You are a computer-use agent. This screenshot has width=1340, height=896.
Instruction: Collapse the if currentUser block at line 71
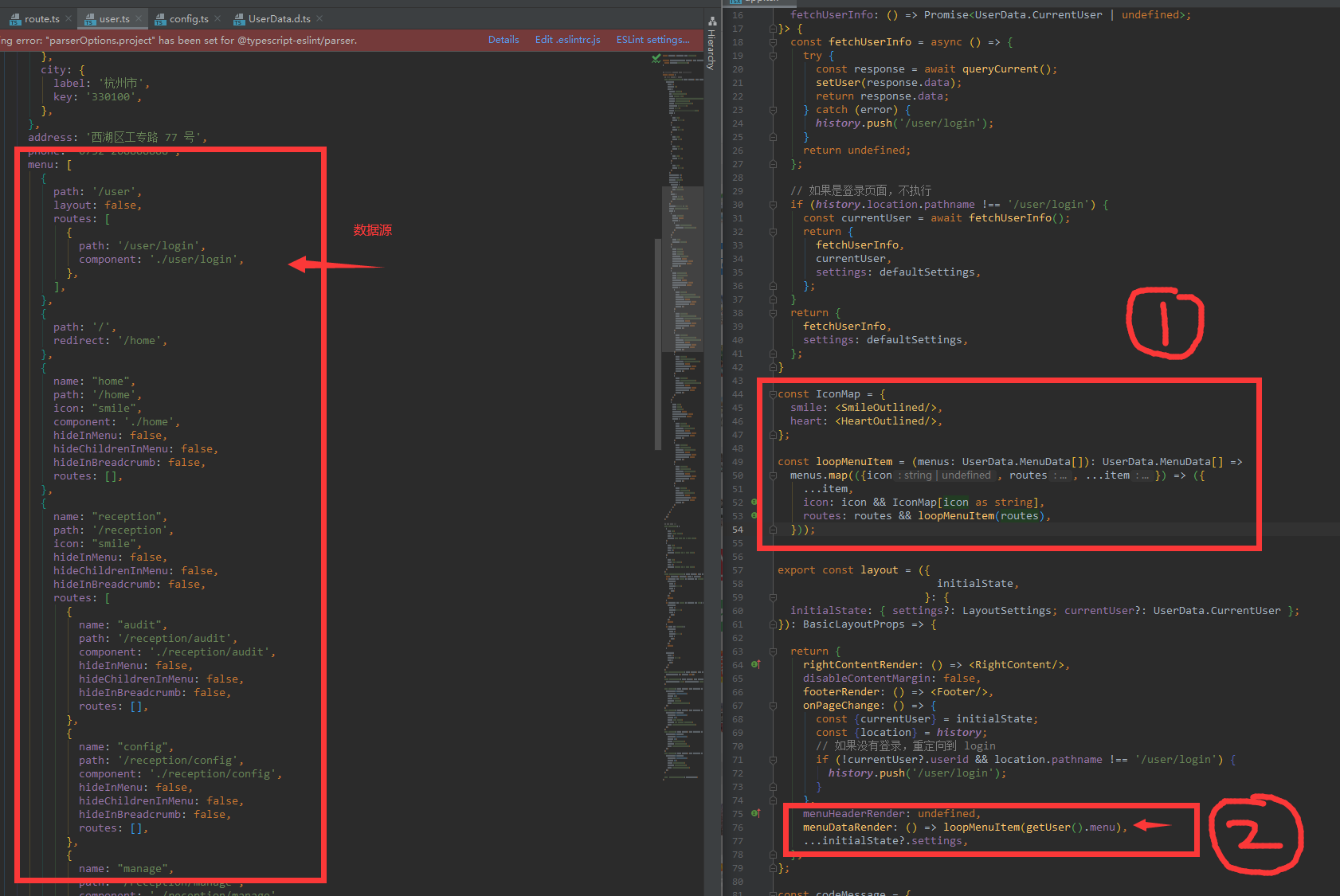click(x=773, y=760)
